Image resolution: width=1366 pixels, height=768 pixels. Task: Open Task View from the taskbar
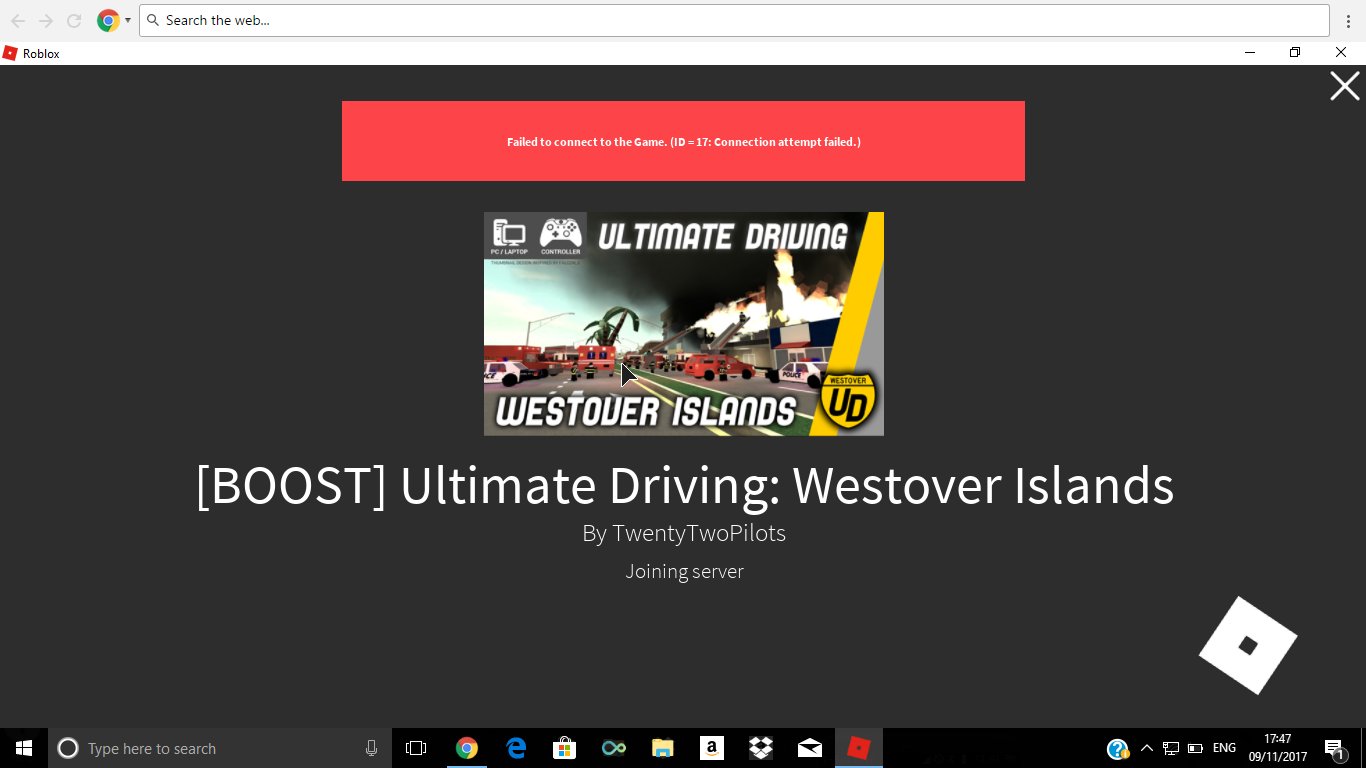(x=416, y=748)
